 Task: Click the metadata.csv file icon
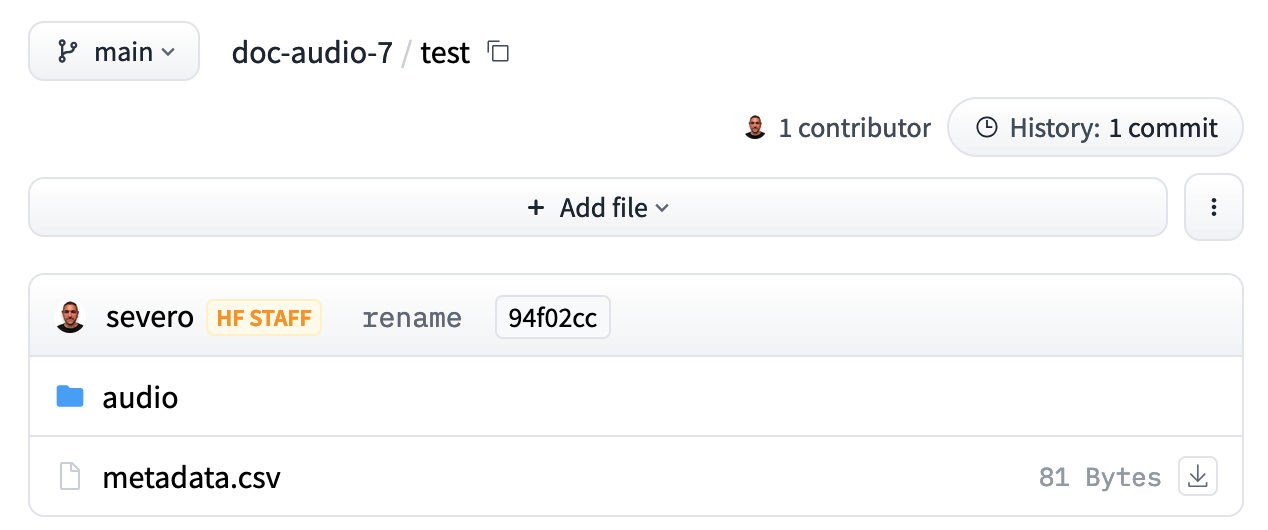coord(70,477)
